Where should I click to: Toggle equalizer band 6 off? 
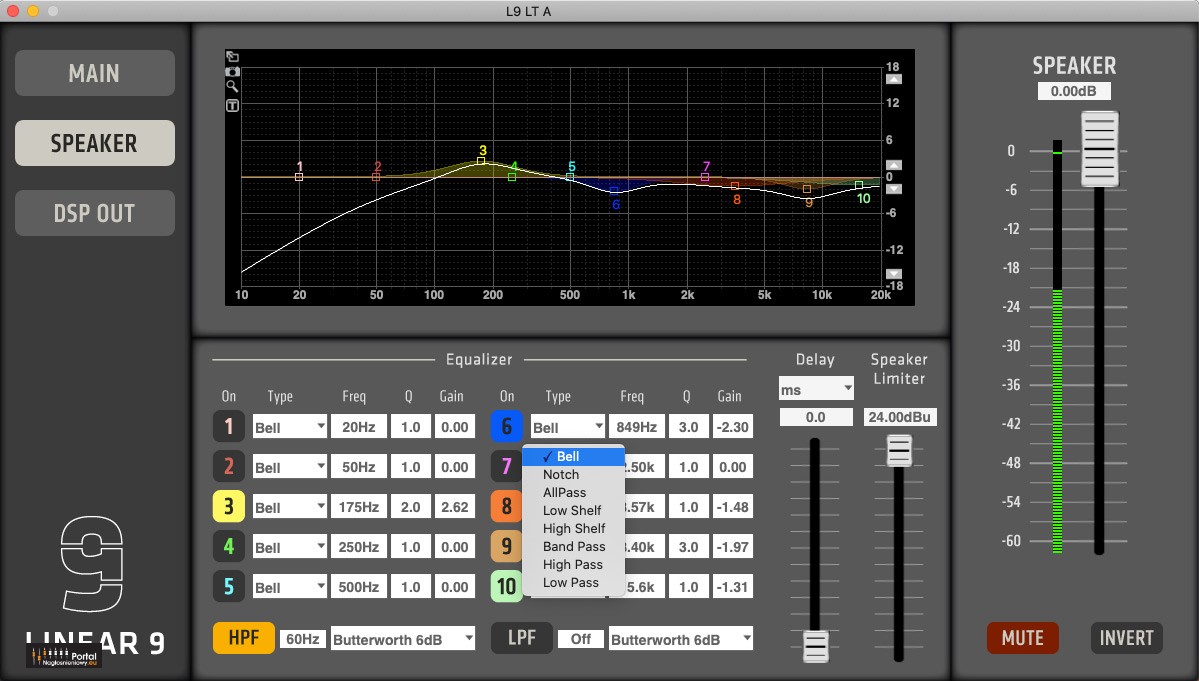(x=506, y=426)
